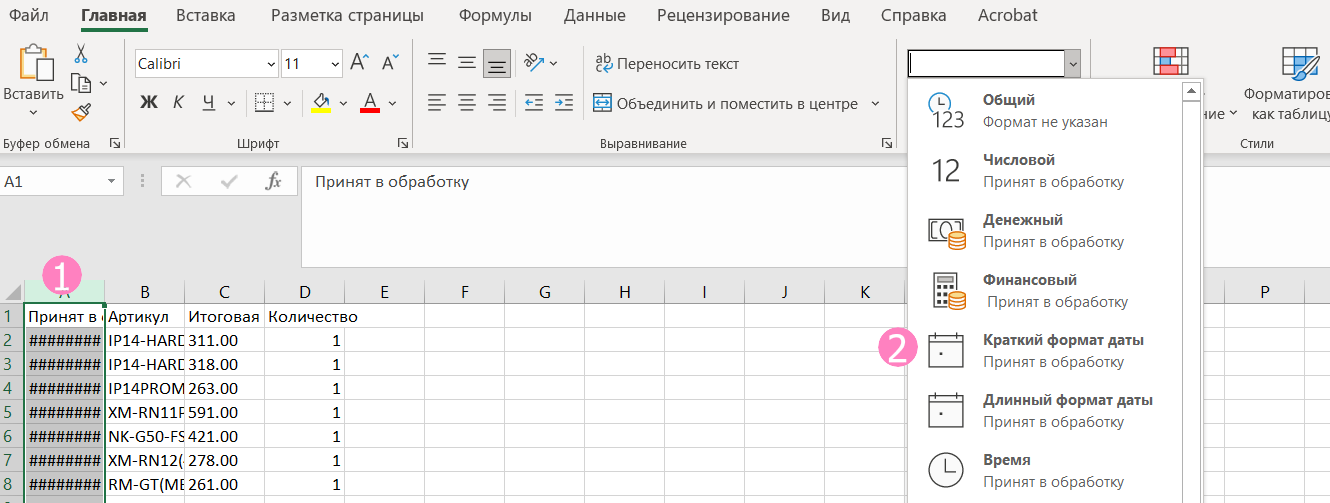The height and width of the screenshot is (503, 1330).
Task: Click the number format input box
Action: click(986, 63)
